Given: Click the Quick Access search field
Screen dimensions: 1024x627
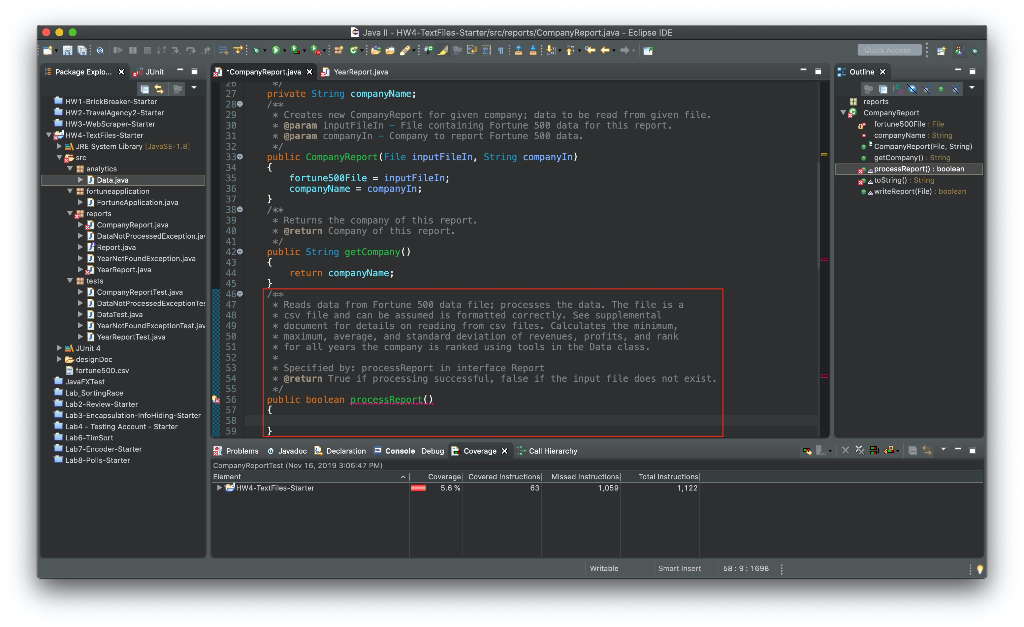Looking at the screenshot, I should (889, 50).
